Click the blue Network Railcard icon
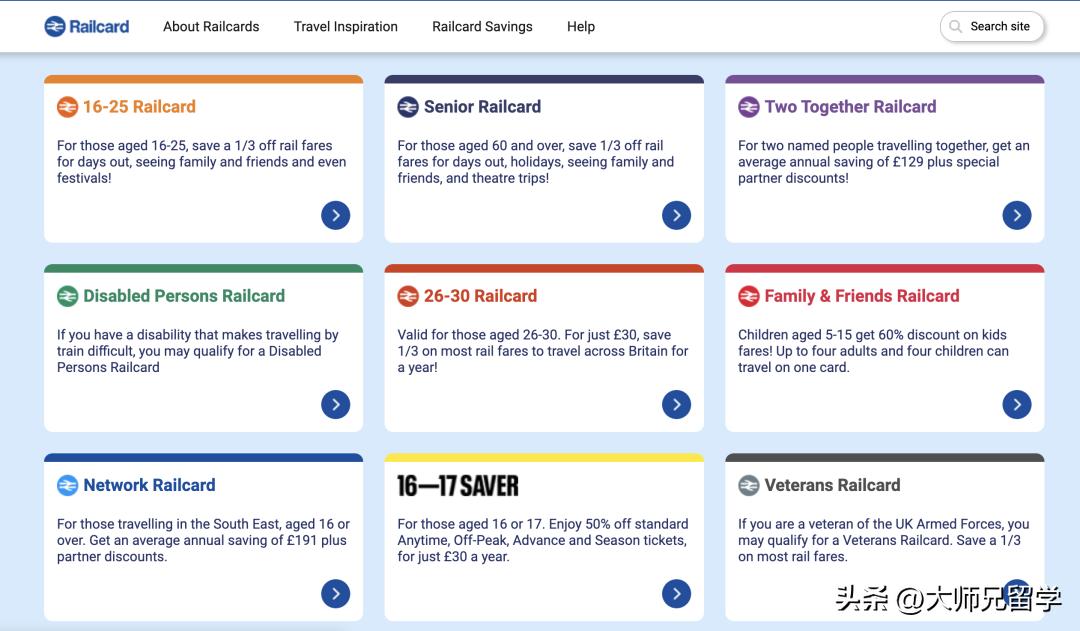The height and width of the screenshot is (631, 1080). tap(67, 485)
